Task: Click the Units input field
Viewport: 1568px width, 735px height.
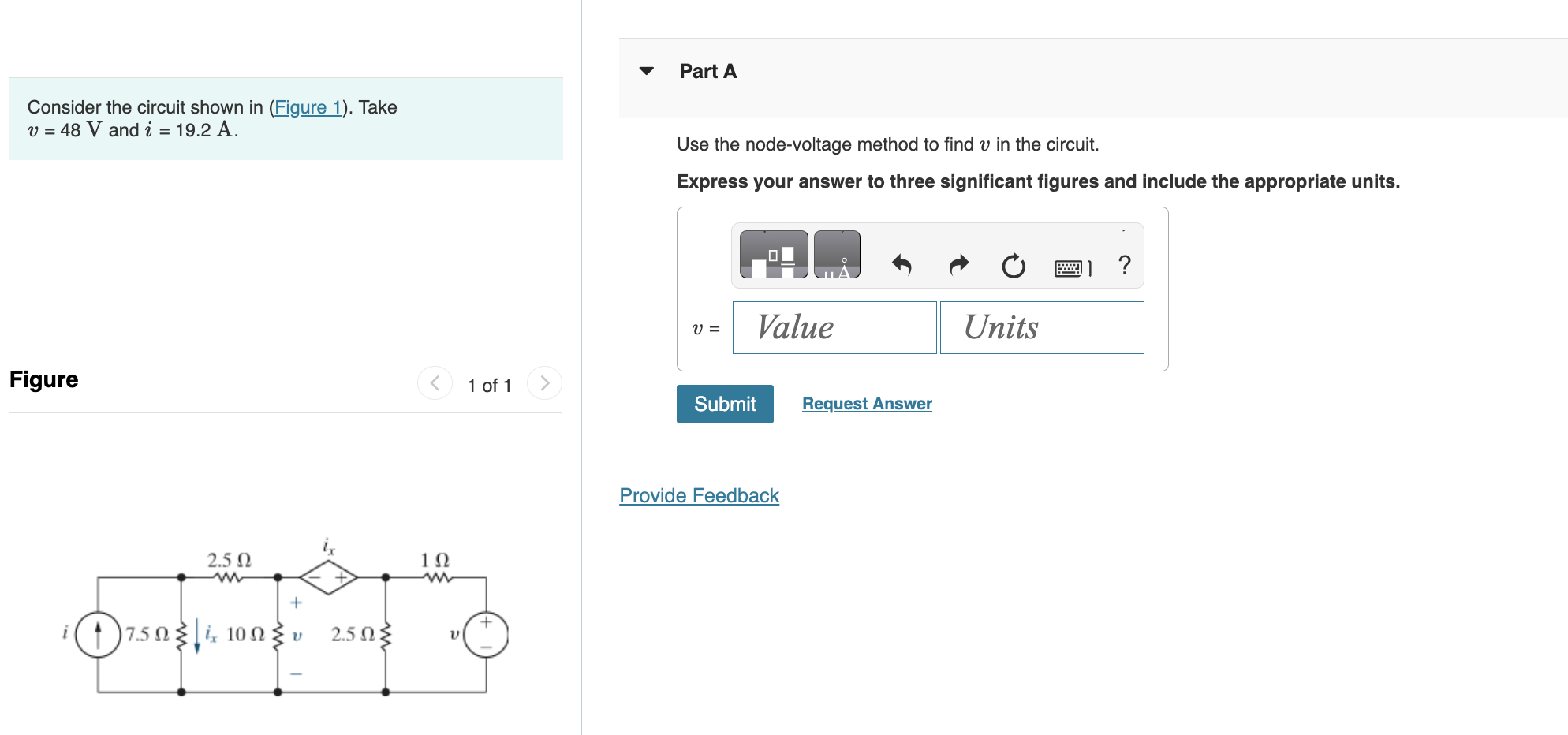Action: click(1041, 327)
